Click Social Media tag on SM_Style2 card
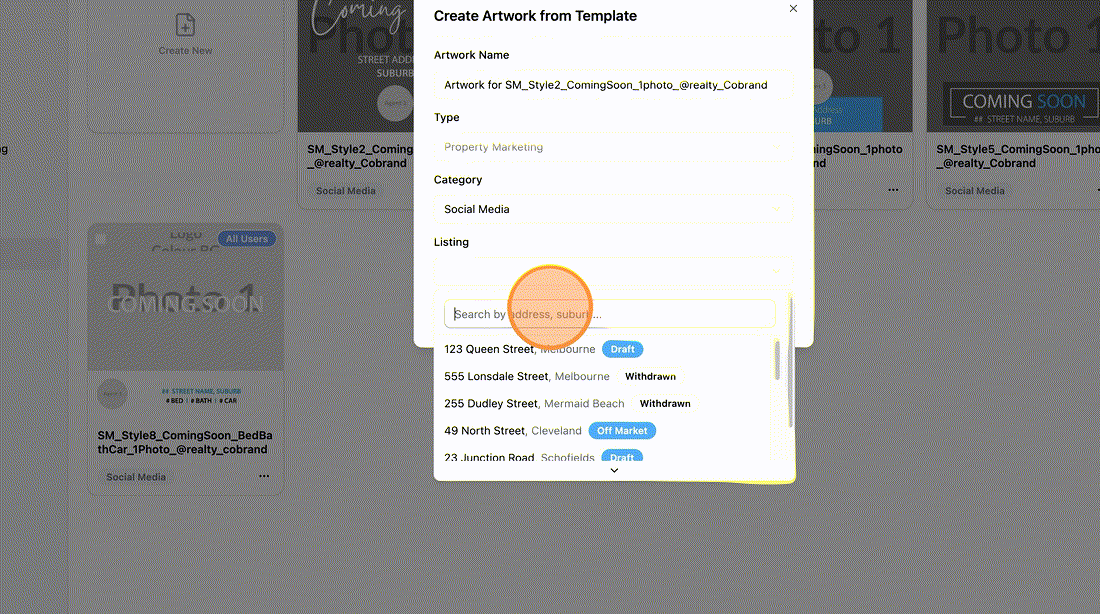The height and width of the screenshot is (614, 1100). [x=346, y=191]
